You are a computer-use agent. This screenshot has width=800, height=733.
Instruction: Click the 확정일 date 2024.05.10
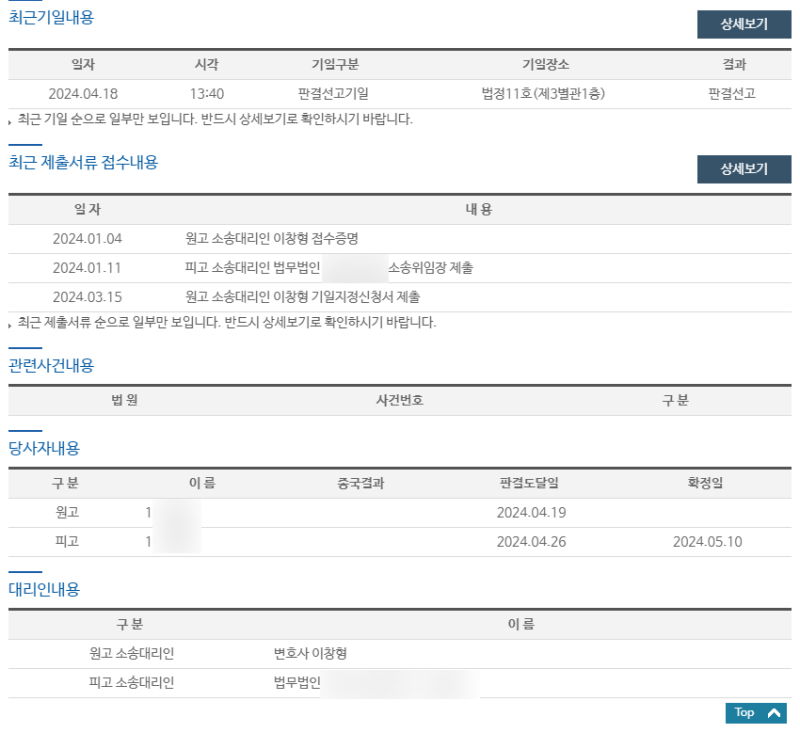click(x=707, y=542)
